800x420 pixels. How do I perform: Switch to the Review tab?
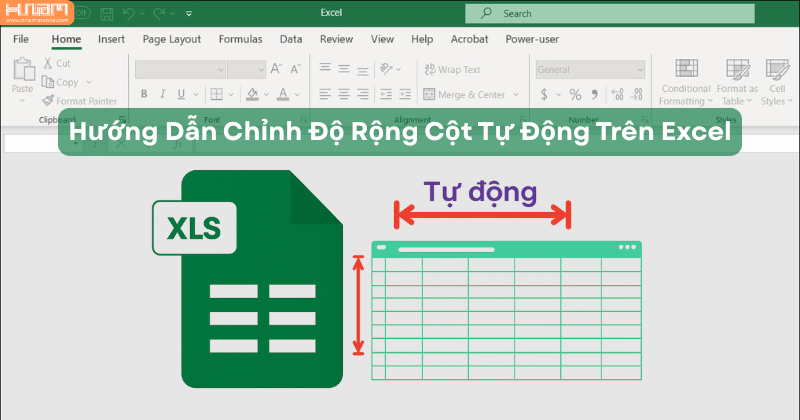pyautogui.click(x=336, y=39)
